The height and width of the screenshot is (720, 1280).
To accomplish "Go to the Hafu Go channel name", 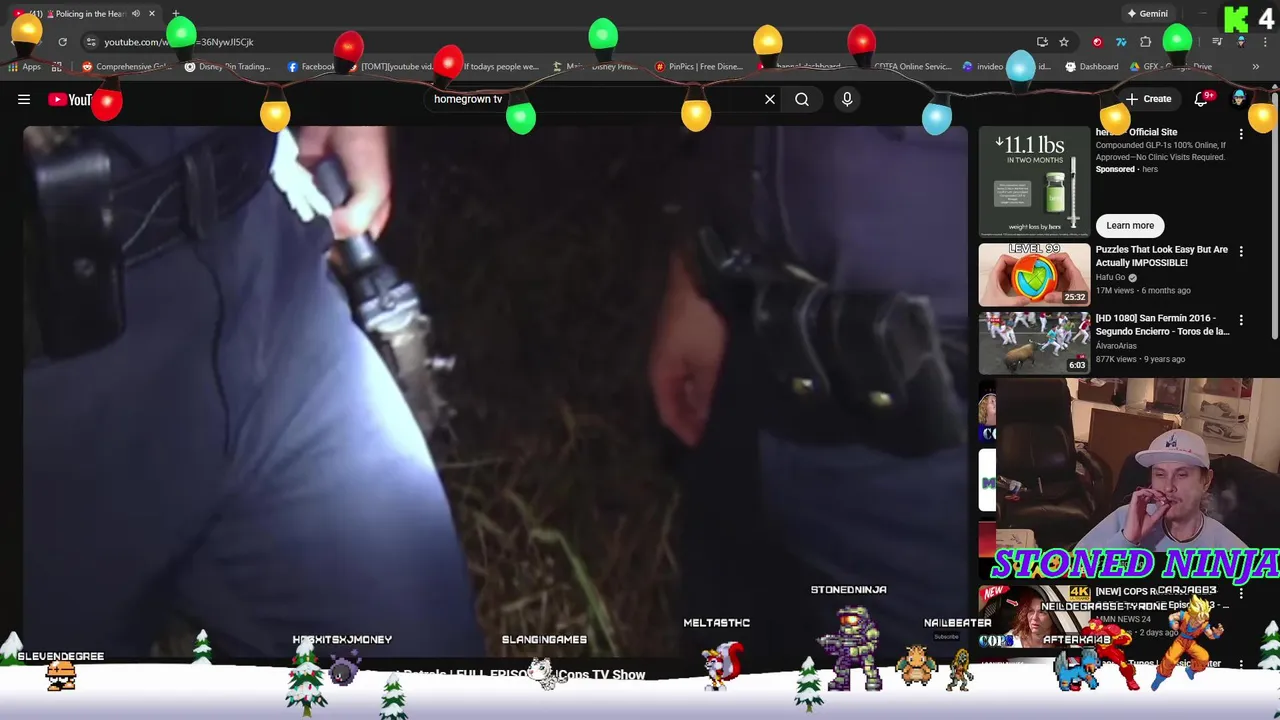I will (1110, 277).
